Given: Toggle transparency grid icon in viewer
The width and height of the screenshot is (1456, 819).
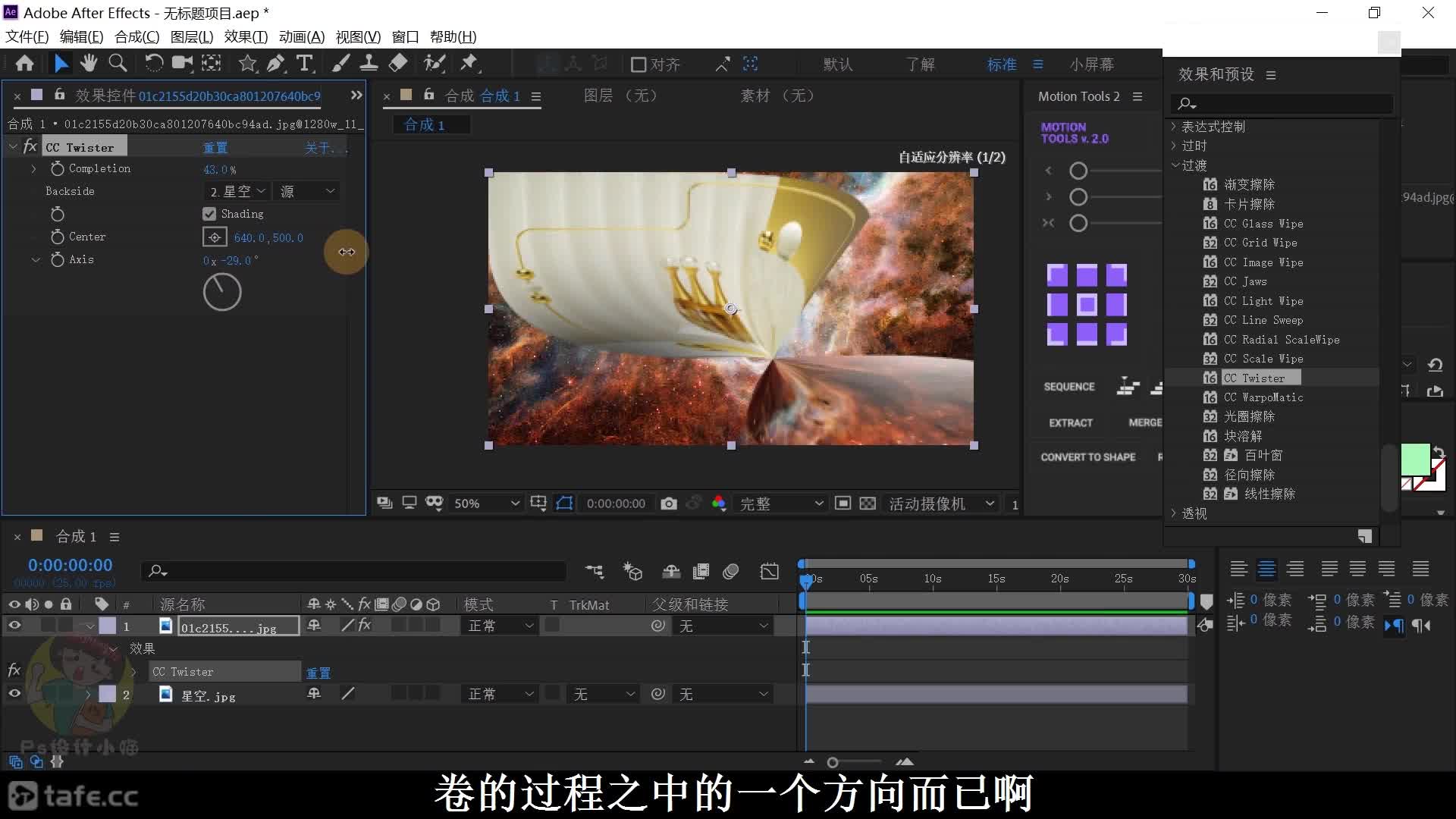Looking at the screenshot, I should click(868, 504).
